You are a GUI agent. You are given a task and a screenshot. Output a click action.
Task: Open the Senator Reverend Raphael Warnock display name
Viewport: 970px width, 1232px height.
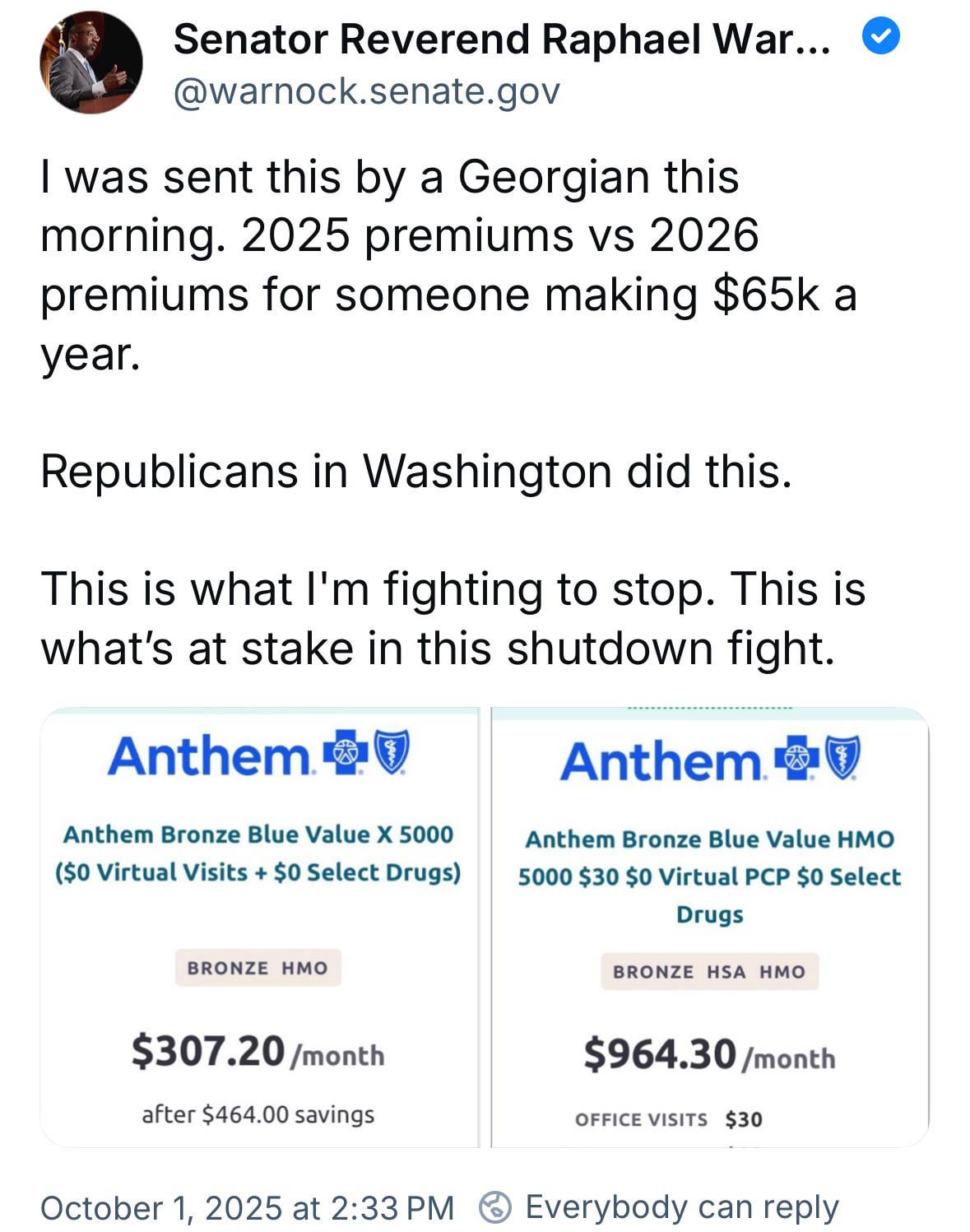[x=502, y=39]
